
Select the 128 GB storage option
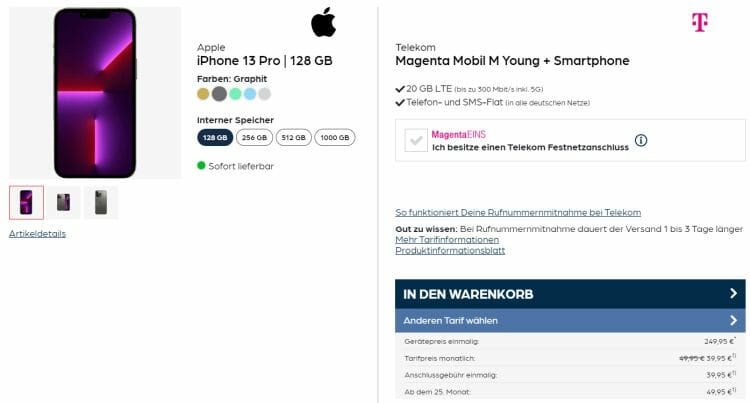[215, 138]
